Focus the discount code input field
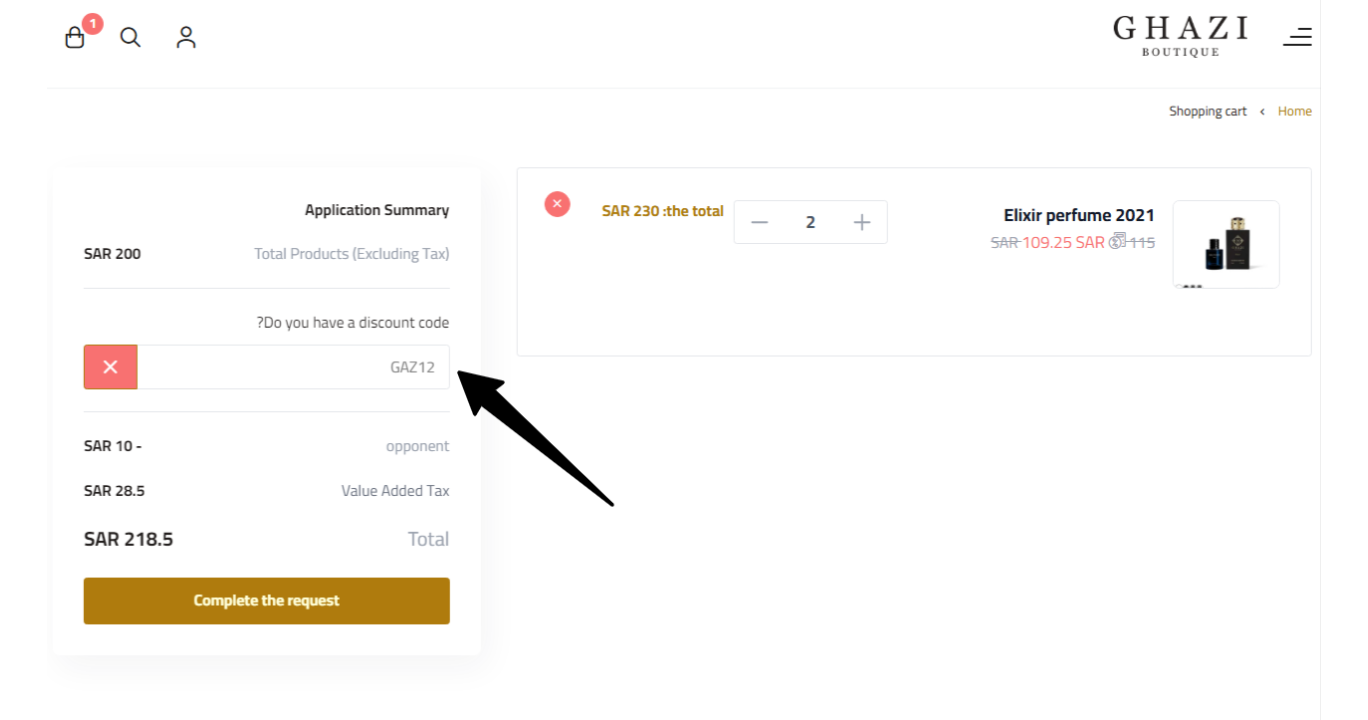This screenshot has width=1368, height=720. point(293,367)
